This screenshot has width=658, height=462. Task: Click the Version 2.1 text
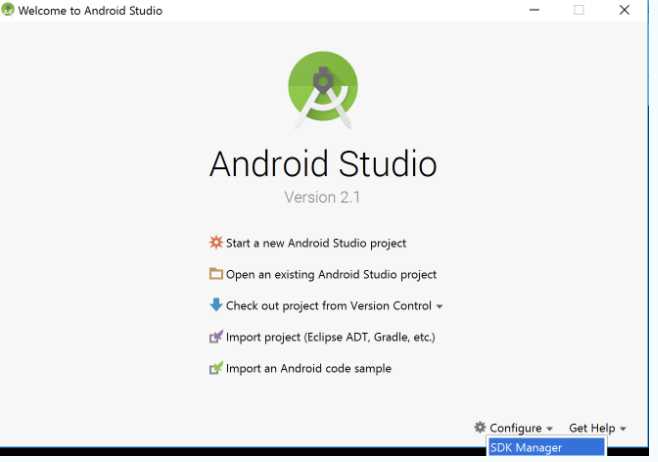322,197
